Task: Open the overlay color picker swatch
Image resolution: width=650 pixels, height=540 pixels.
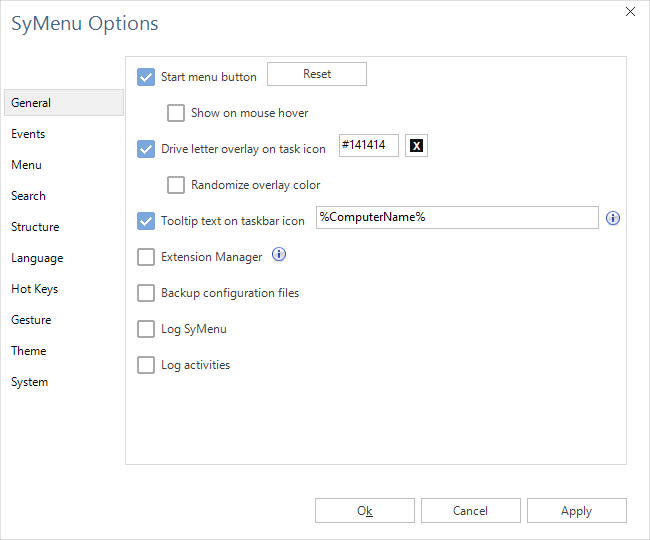Action: 416,145
